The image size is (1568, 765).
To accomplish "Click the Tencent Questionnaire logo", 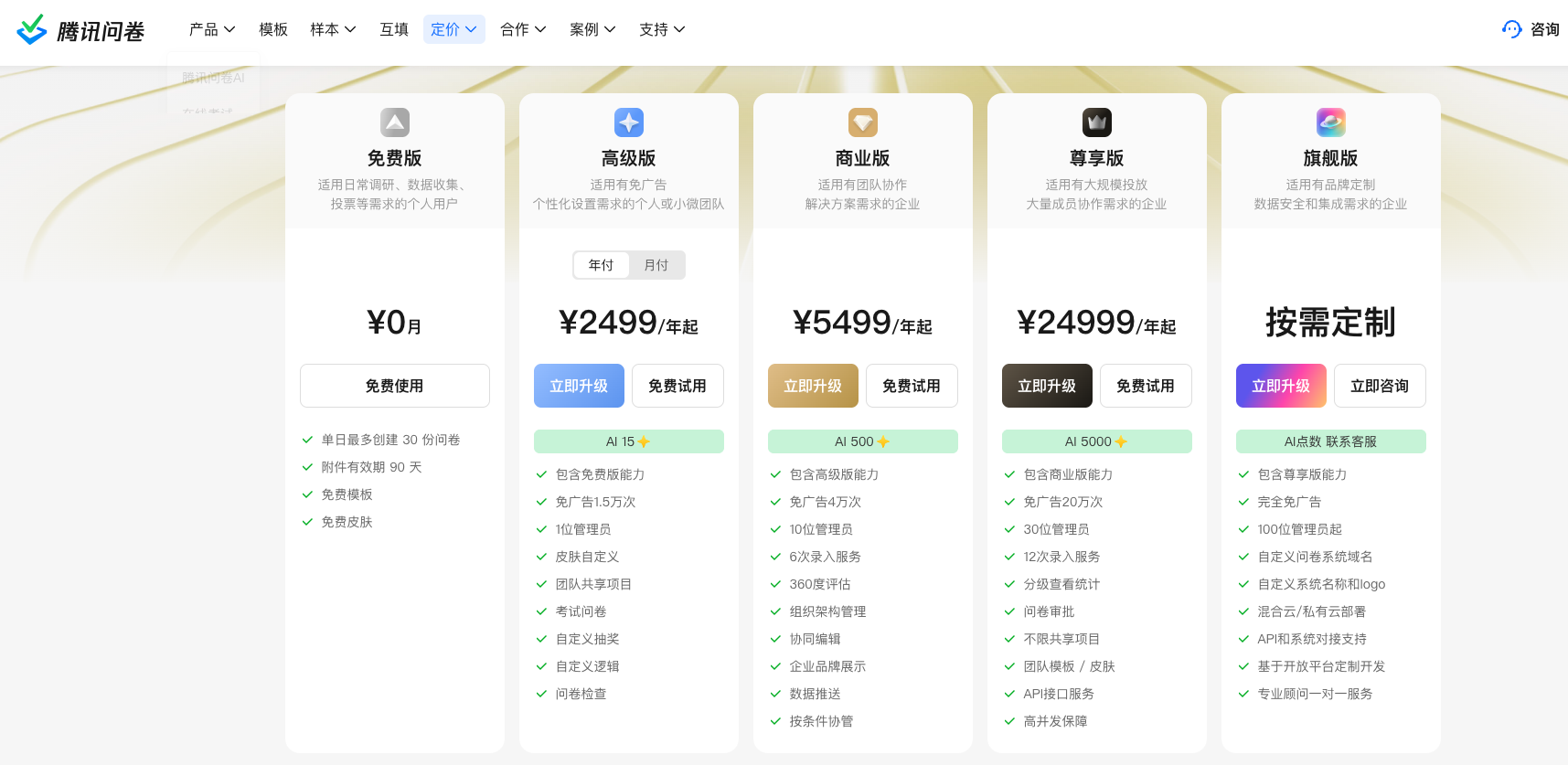I will [x=80, y=30].
